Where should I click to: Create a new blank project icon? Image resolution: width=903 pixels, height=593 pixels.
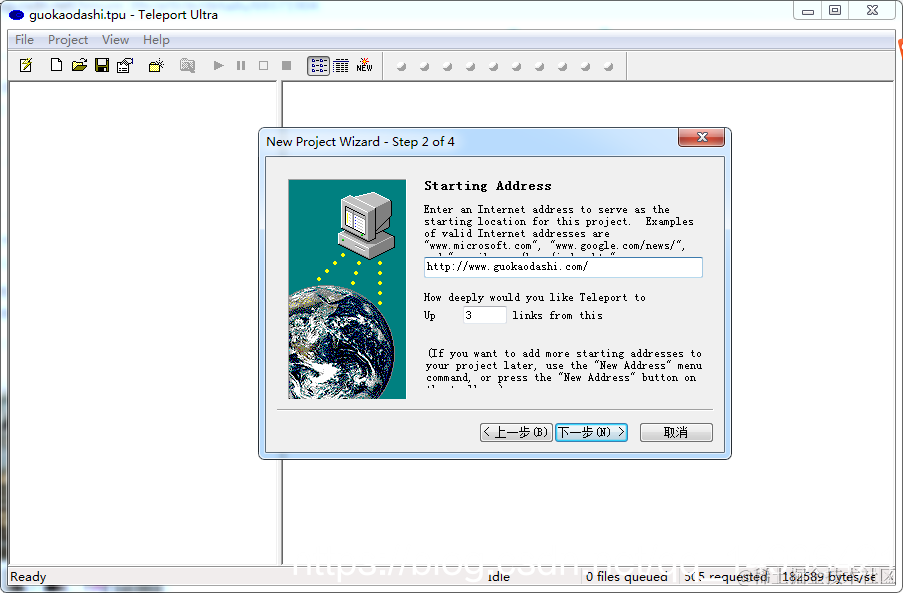56,65
